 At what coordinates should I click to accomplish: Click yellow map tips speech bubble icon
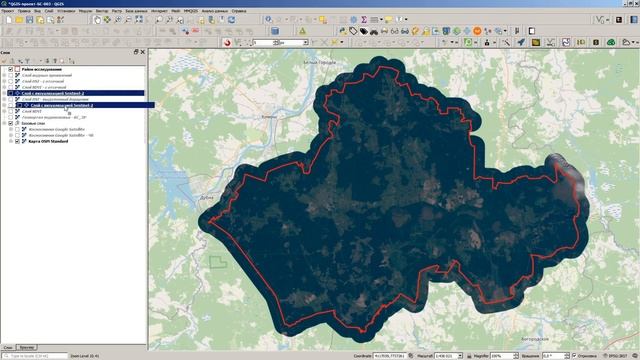pos(388,20)
